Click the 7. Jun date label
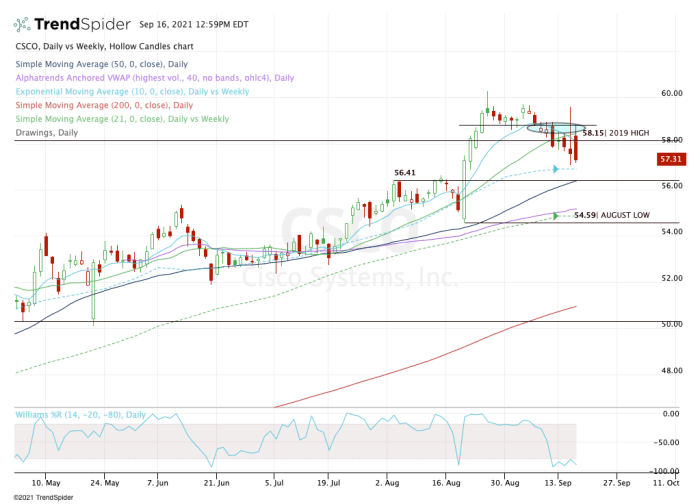The image size is (700, 504). click(x=158, y=483)
